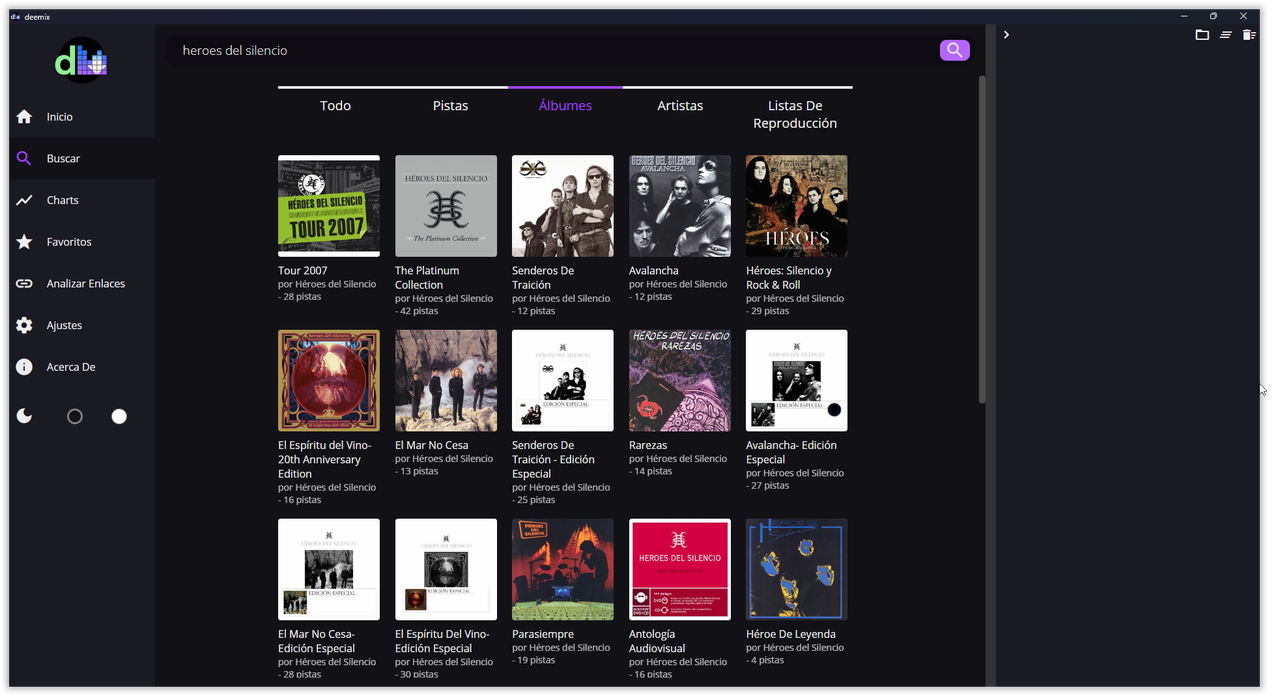The width and height of the screenshot is (1280, 696).
Task: Open the Avalancha album cover
Action: (680, 206)
